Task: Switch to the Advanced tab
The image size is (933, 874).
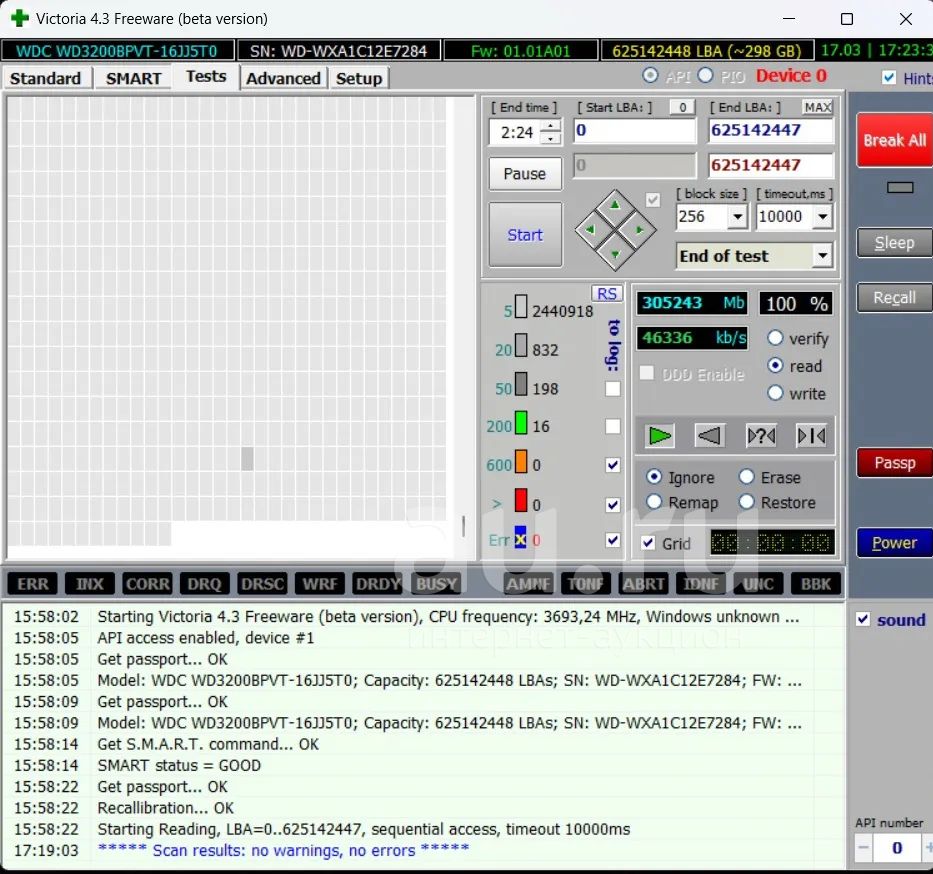Action: (x=283, y=79)
